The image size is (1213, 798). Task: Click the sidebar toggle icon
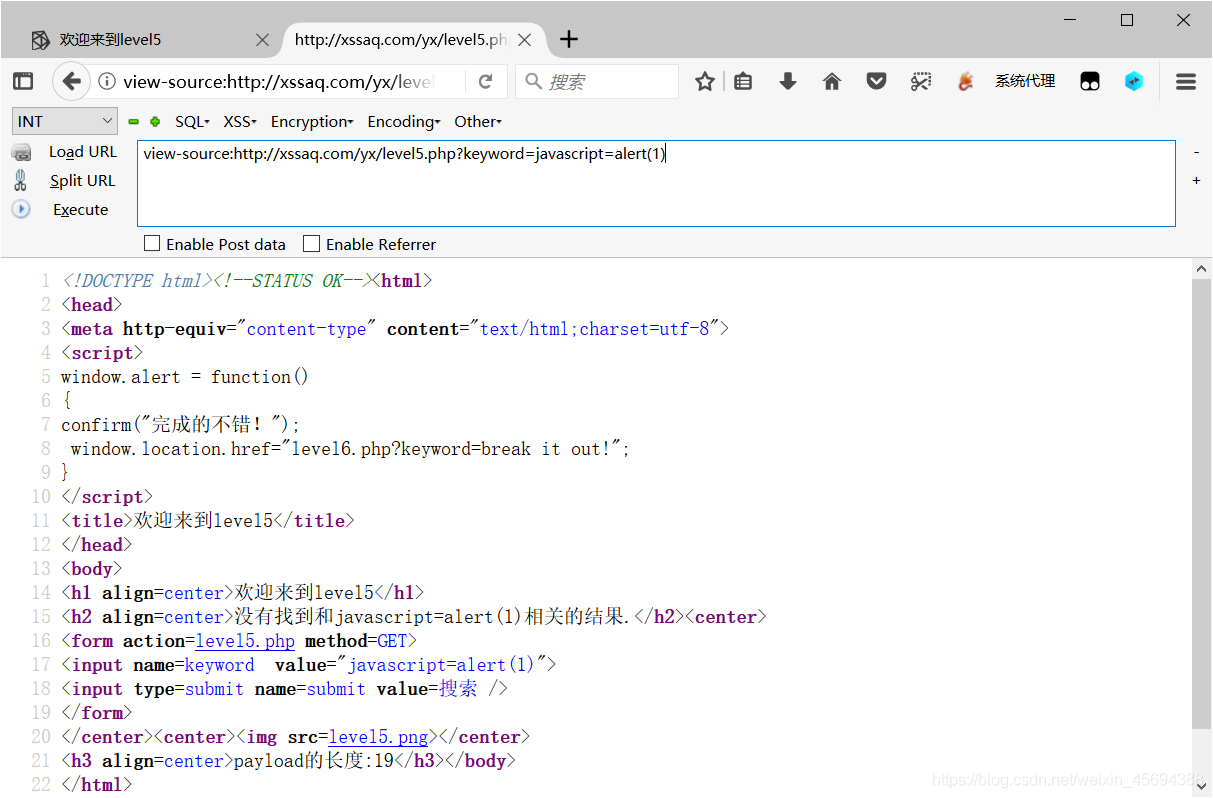[x=23, y=82]
